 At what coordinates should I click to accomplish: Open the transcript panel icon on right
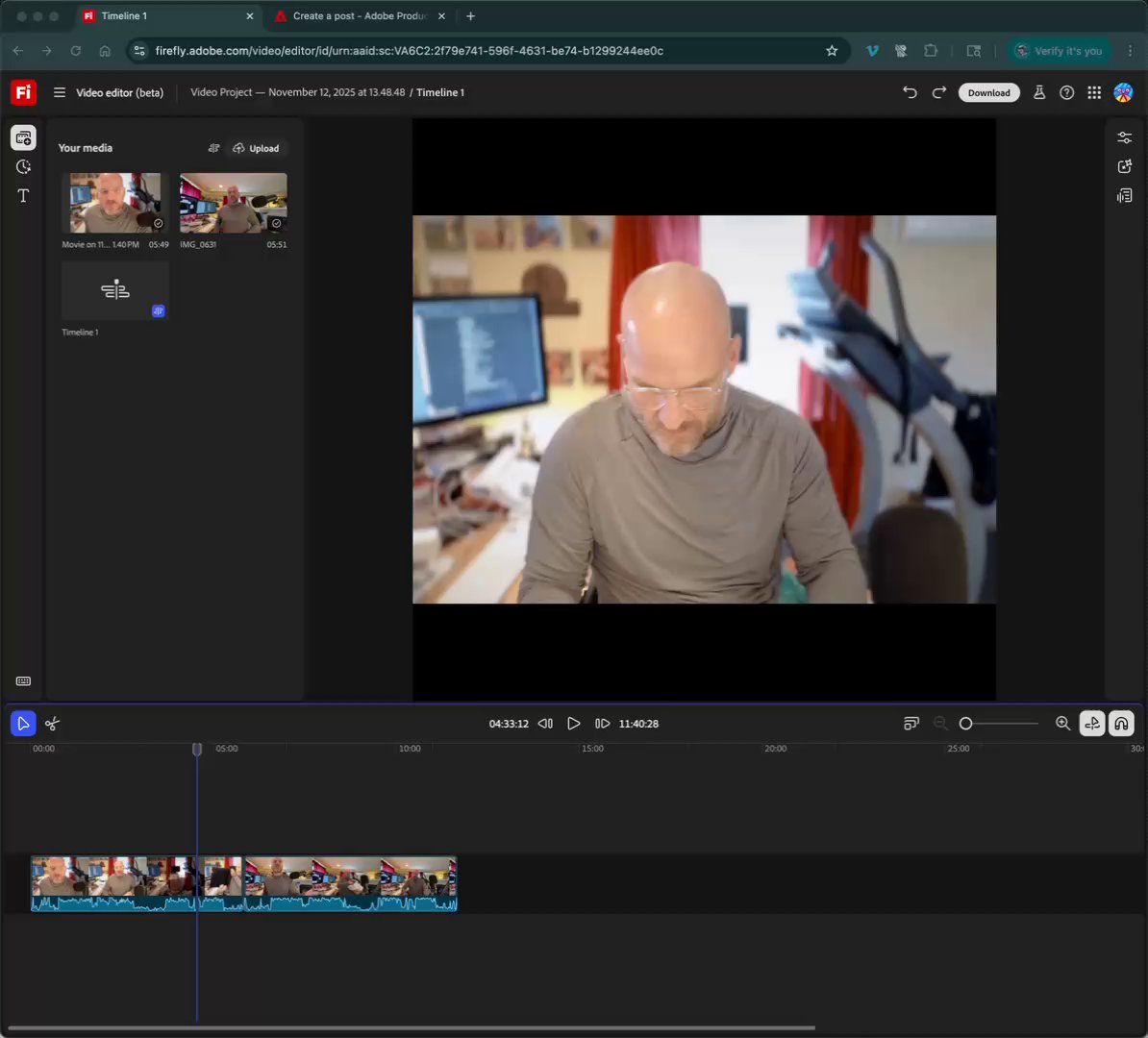(x=1125, y=195)
